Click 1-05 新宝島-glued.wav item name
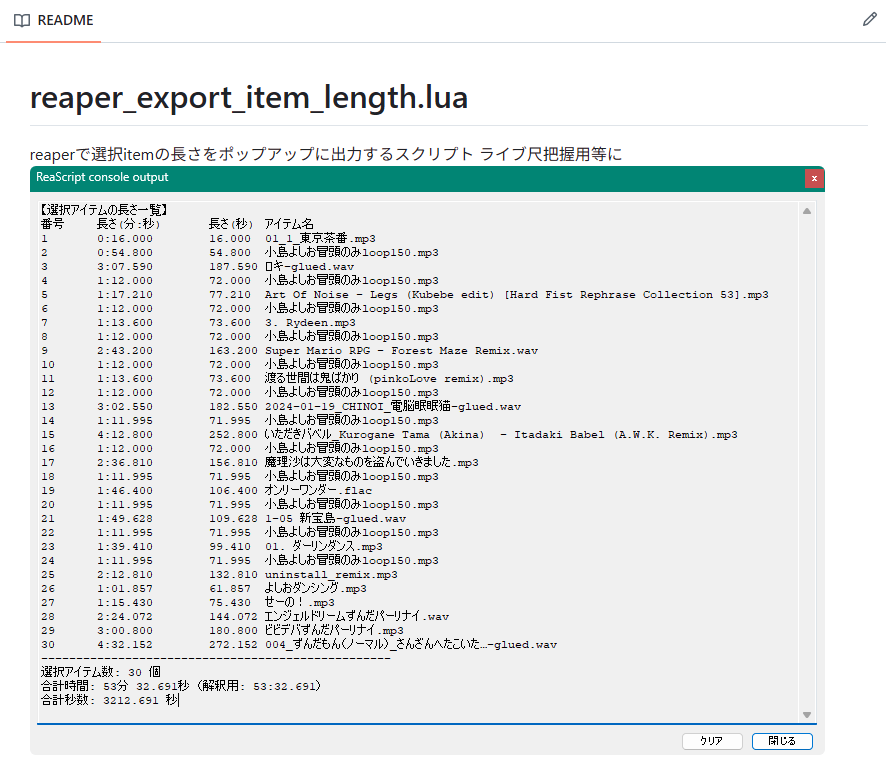This screenshot has width=886, height=776. (335, 518)
